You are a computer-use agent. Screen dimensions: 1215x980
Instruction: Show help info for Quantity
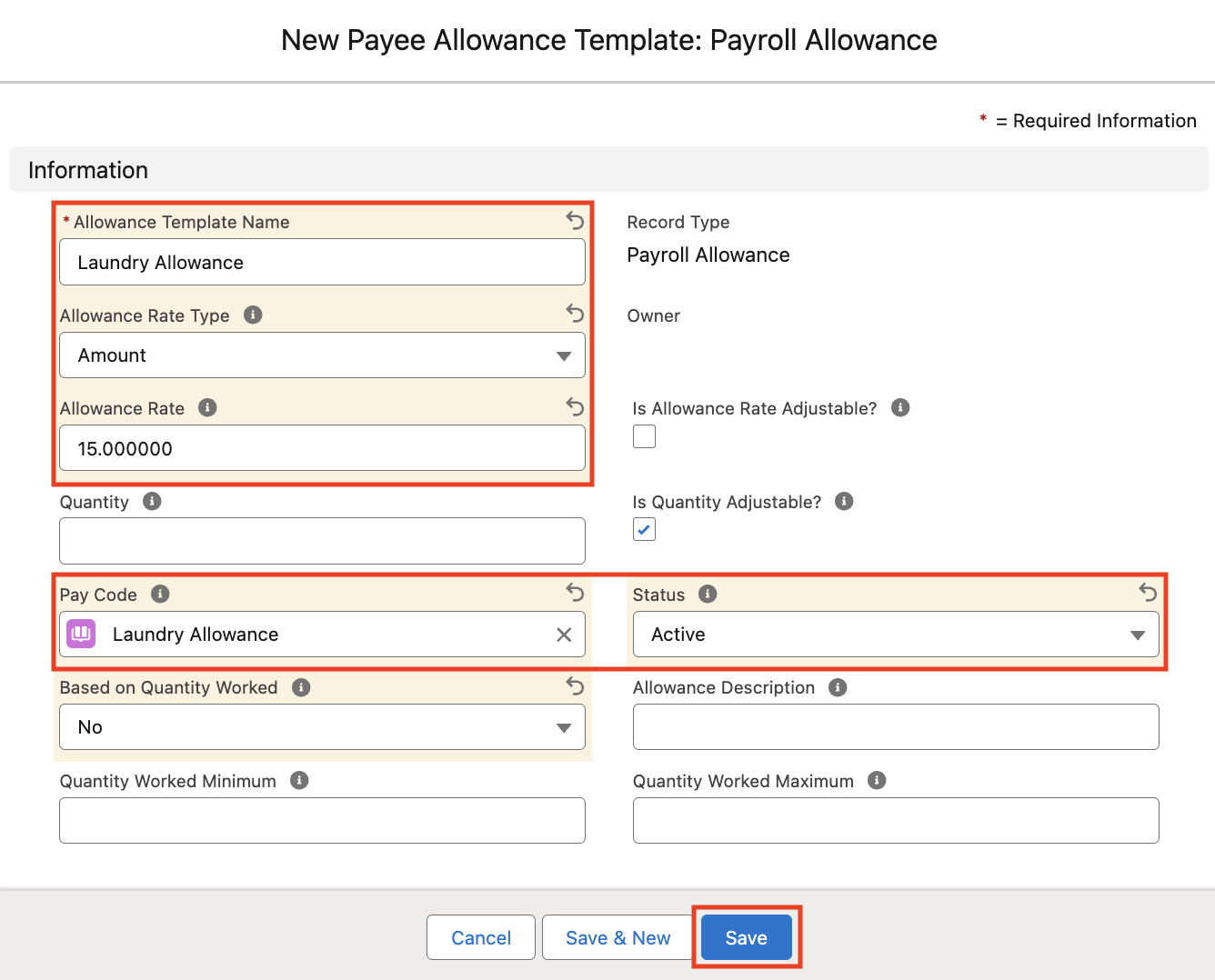click(152, 501)
